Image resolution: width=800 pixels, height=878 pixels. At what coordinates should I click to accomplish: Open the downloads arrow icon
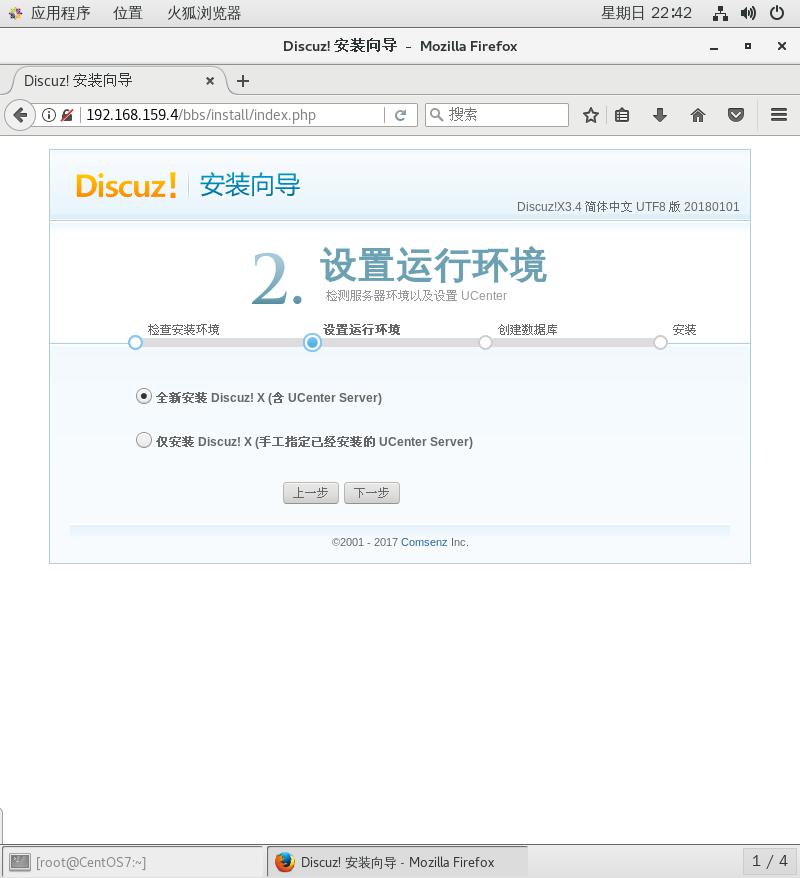tap(660, 115)
